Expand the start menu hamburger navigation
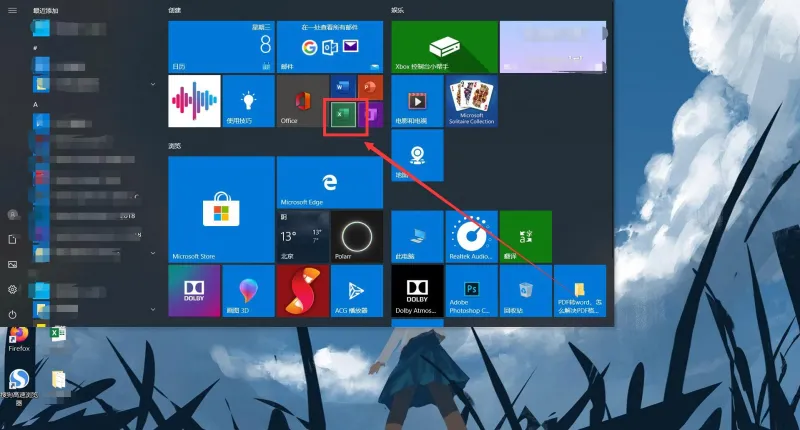This screenshot has width=800, height=430. (12, 10)
